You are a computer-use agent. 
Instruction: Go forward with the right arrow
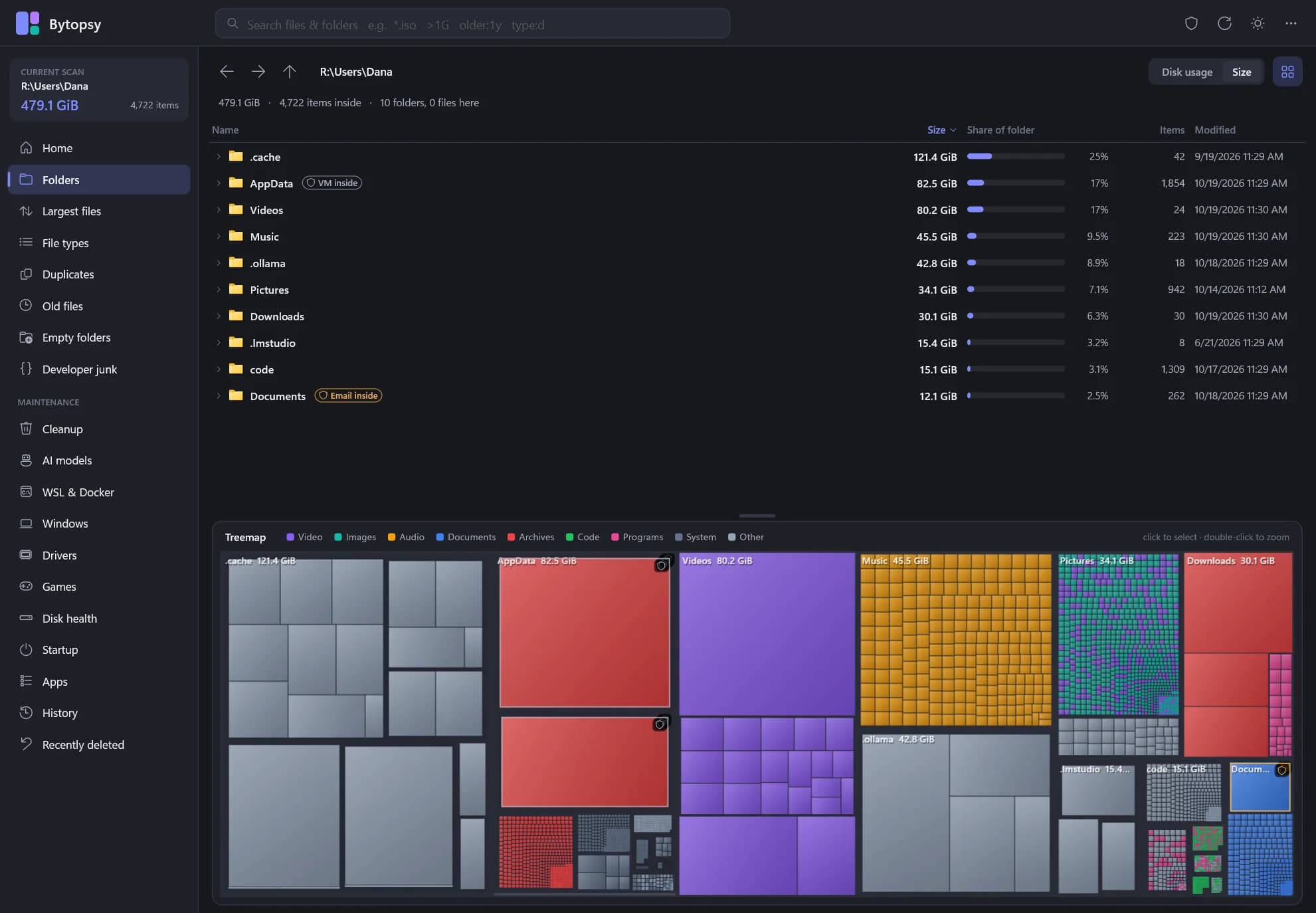tap(258, 71)
